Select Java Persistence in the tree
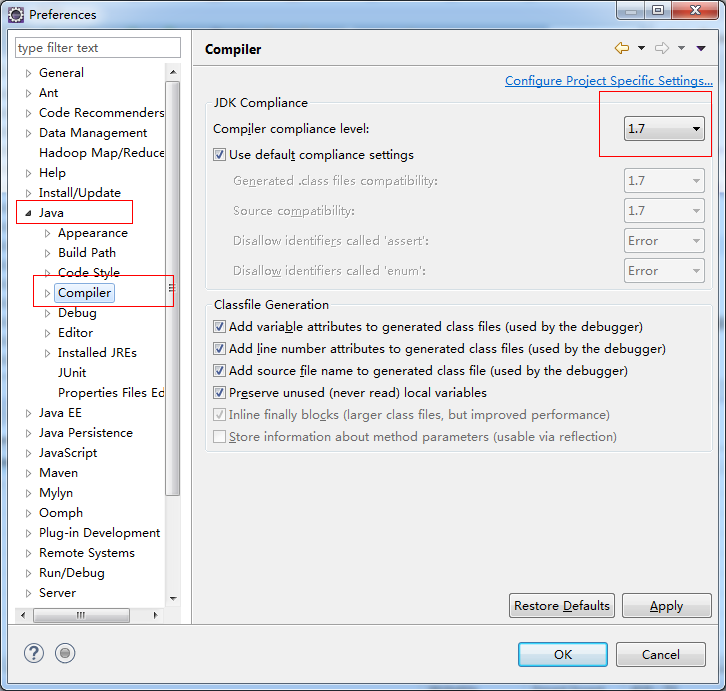The width and height of the screenshot is (726, 691). [86, 433]
